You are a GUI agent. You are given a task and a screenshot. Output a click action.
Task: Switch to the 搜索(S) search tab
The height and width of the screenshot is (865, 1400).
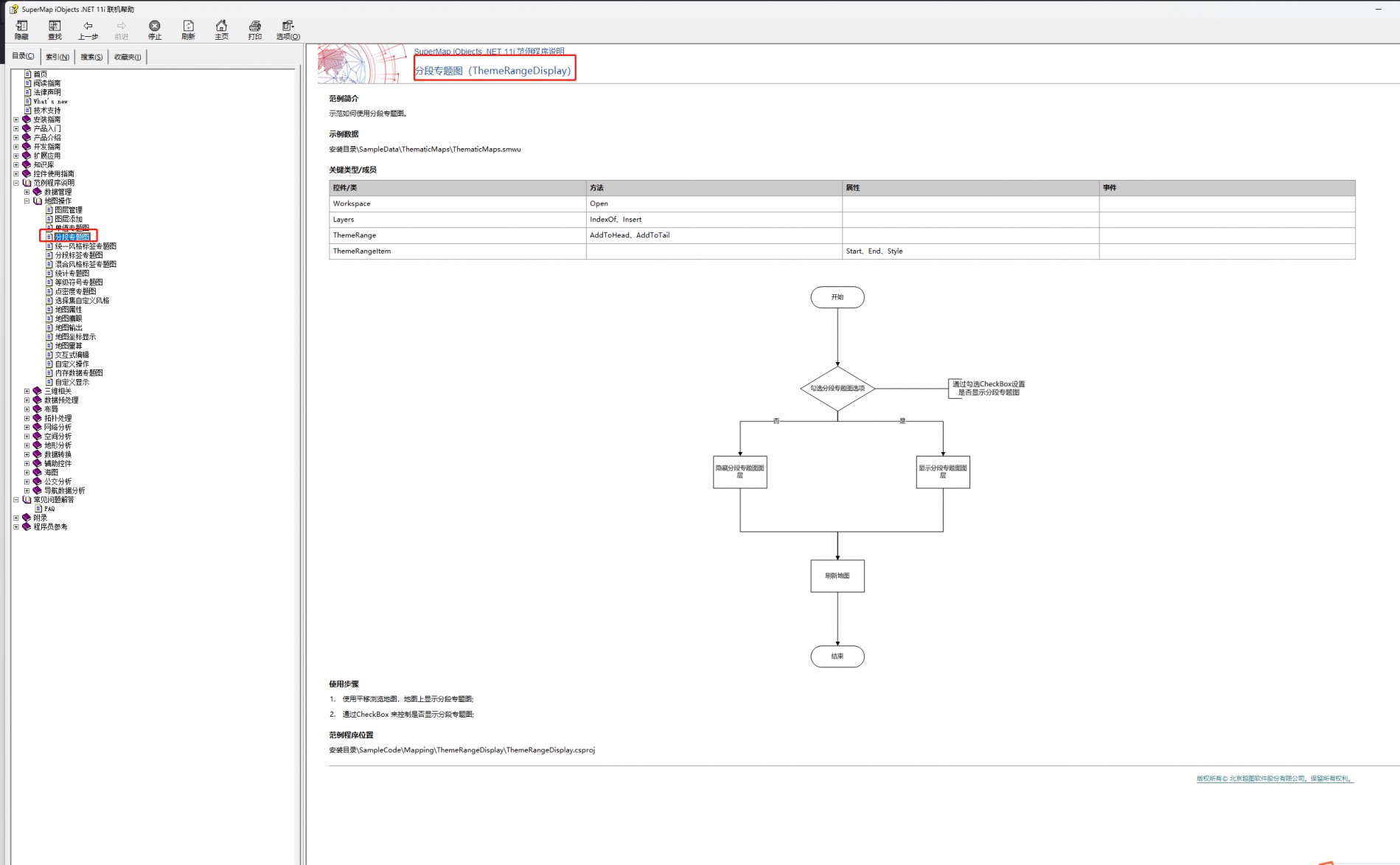click(x=91, y=57)
